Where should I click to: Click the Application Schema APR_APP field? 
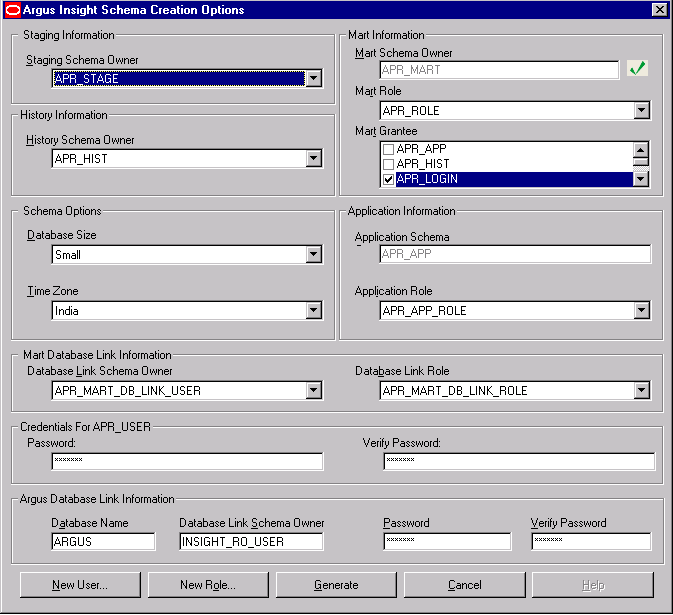tap(515, 254)
